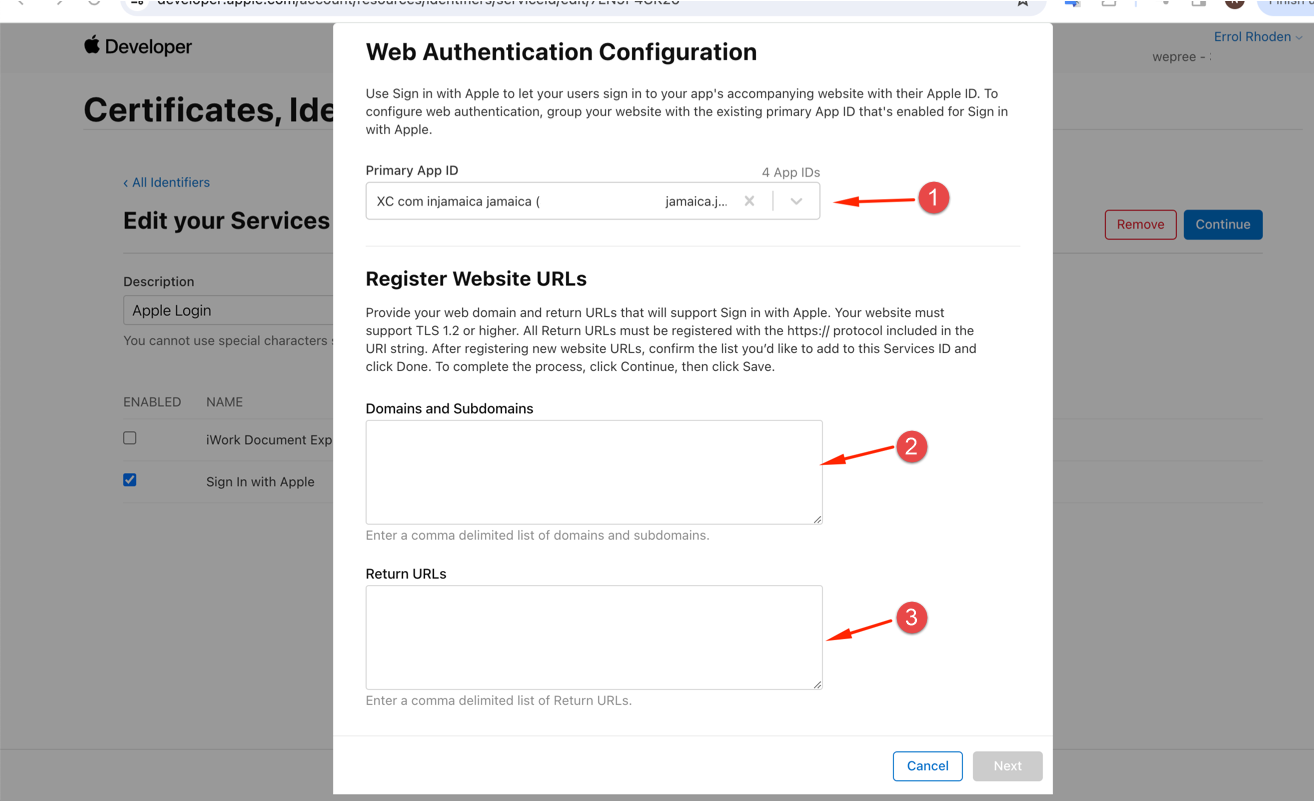Click the Remove button
This screenshot has width=1314, height=801.
click(x=1140, y=224)
